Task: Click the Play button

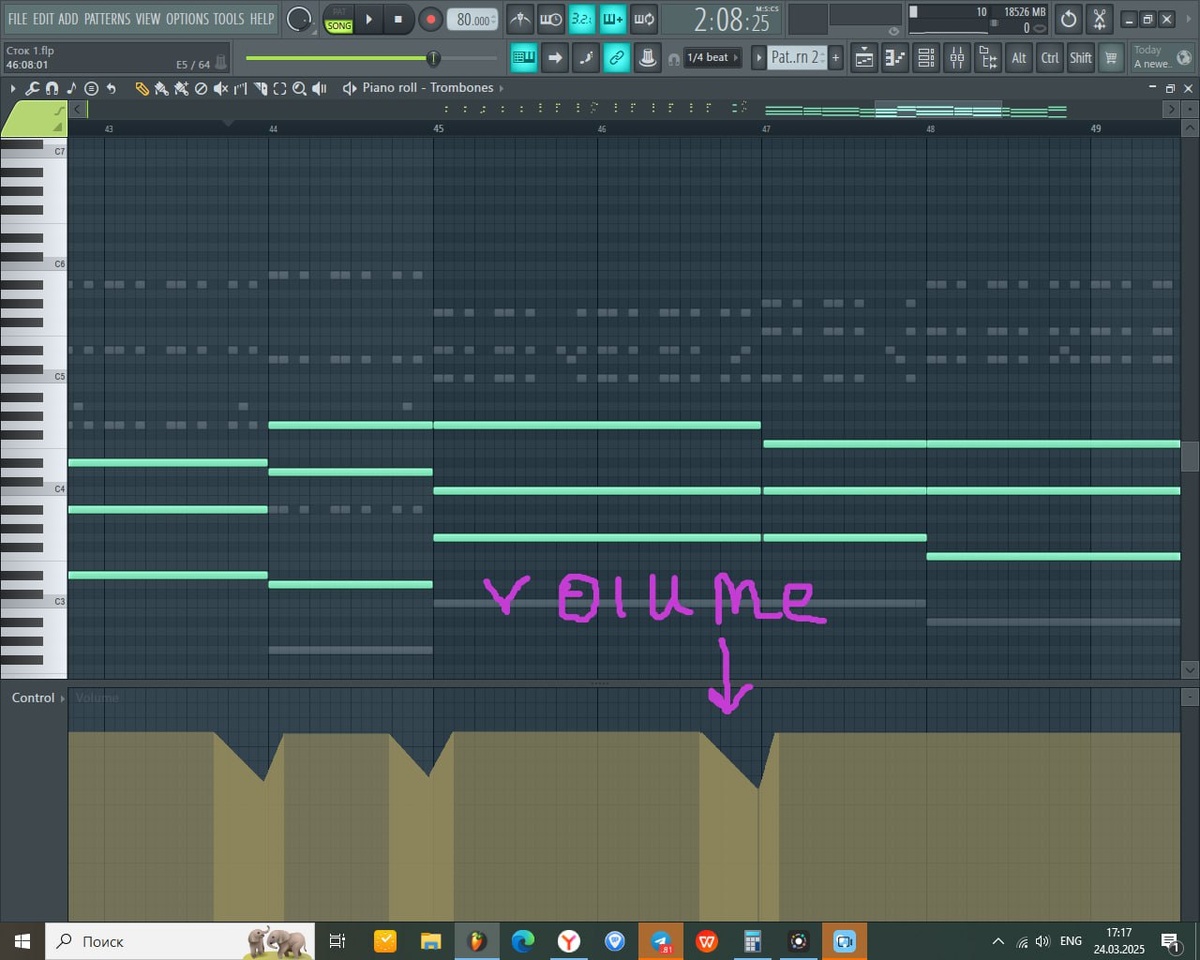Action: coord(368,19)
